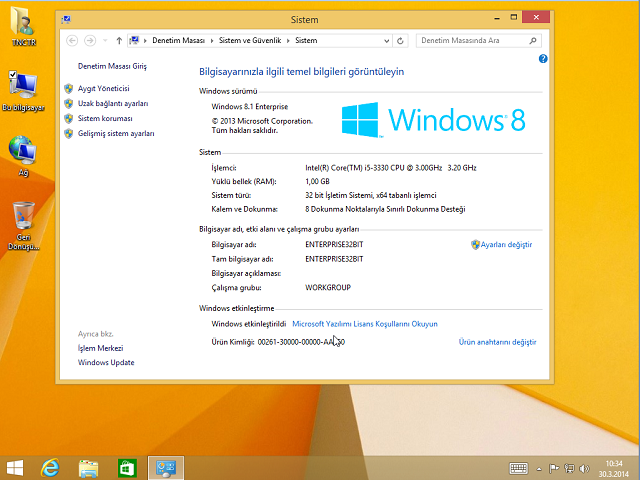Select Sistem ve Güvenlik breadcrumb
Screen dimensions: 640x480
pos(250,40)
